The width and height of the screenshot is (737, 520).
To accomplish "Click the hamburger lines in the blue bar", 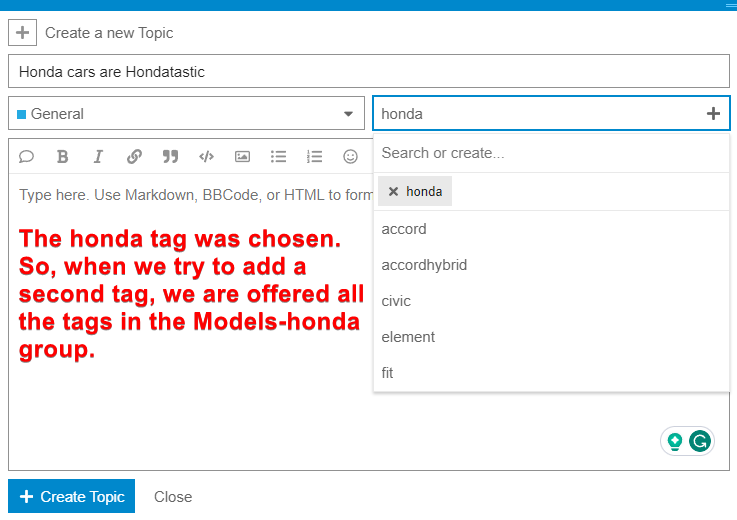I will (731, 5).
